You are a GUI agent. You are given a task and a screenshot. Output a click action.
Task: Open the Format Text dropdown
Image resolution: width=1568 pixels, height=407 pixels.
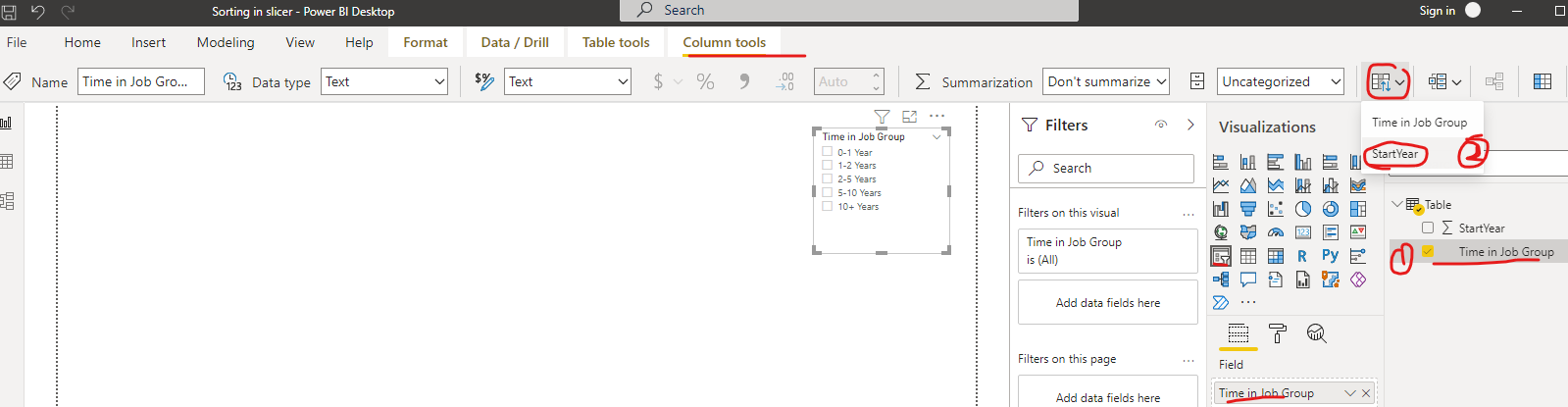click(568, 81)
